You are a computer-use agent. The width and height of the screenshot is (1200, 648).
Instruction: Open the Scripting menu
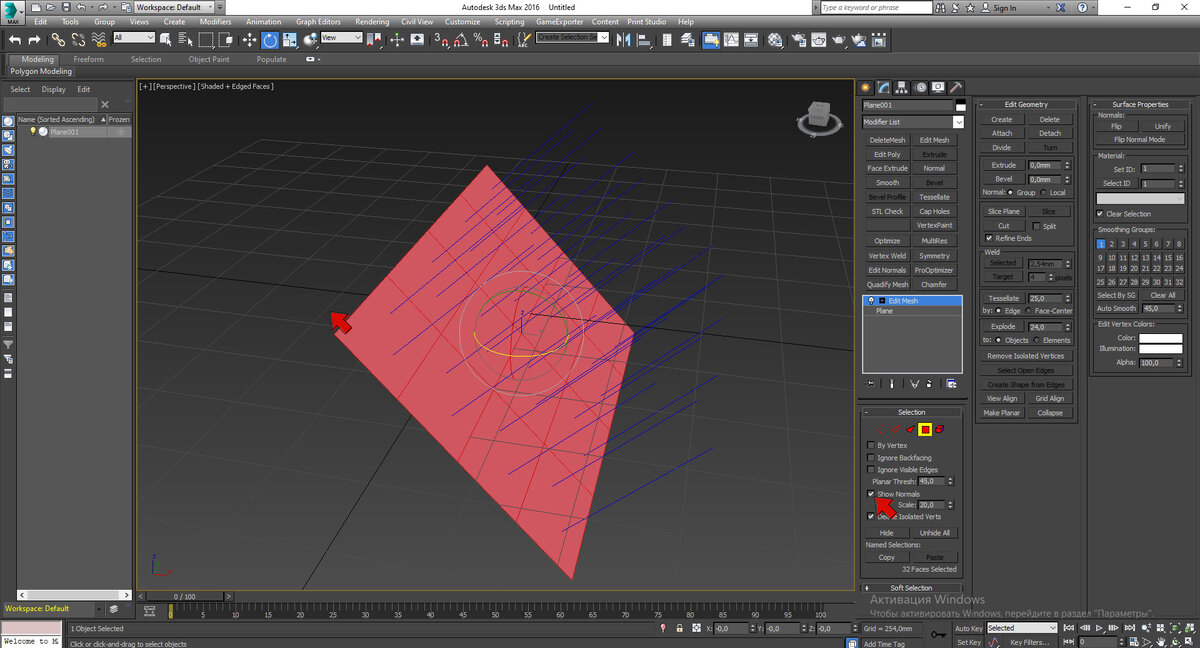pyautogui.click(x=509, y=21)
